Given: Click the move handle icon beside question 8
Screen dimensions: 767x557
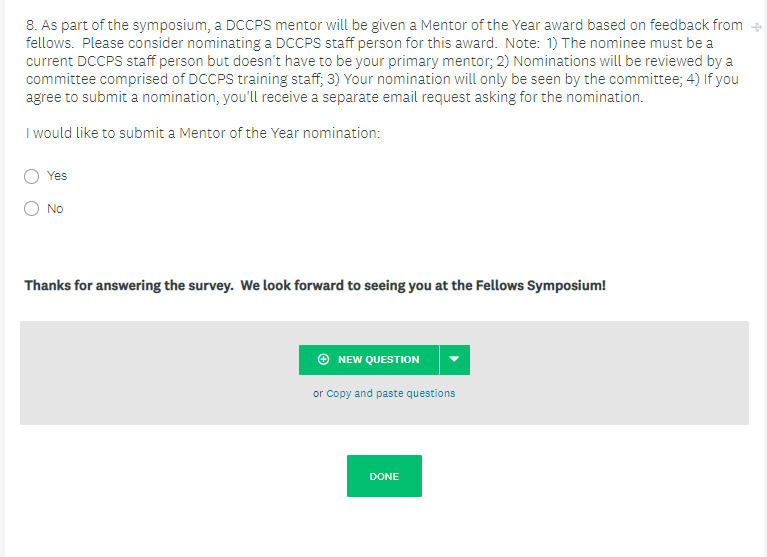Looking at the screenshot, I should click(756, 28).
